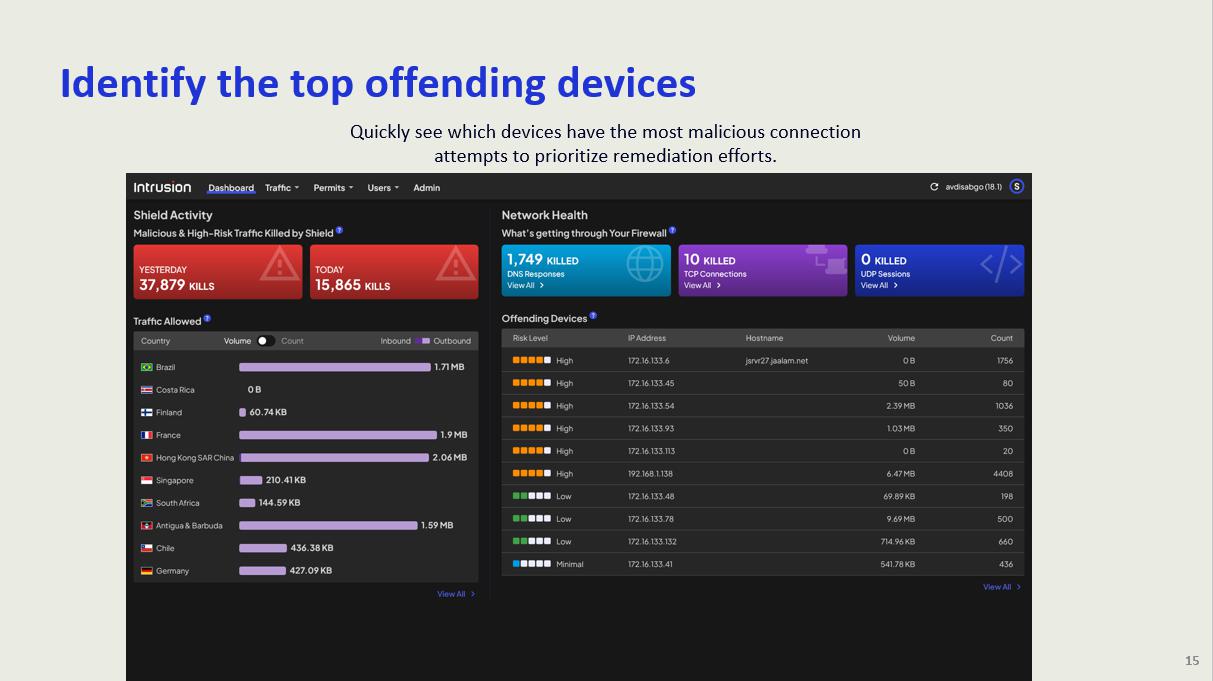Screen dimensions: 1213x681
Task: Click the Inbound/Outbound legend color swatch
Action: point(423,341)
